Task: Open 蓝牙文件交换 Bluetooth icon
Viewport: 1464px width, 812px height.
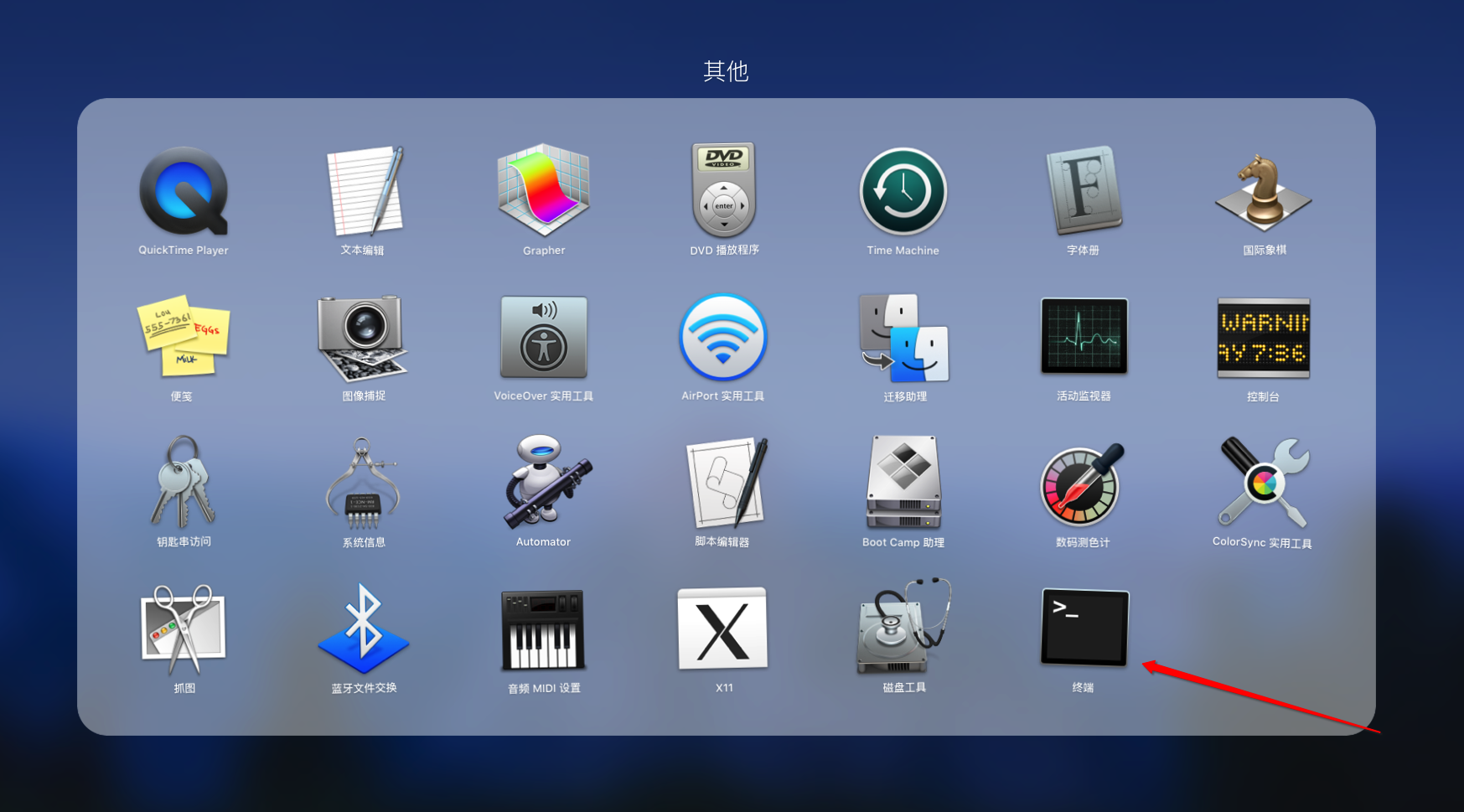Action: [x=363, y=628]
